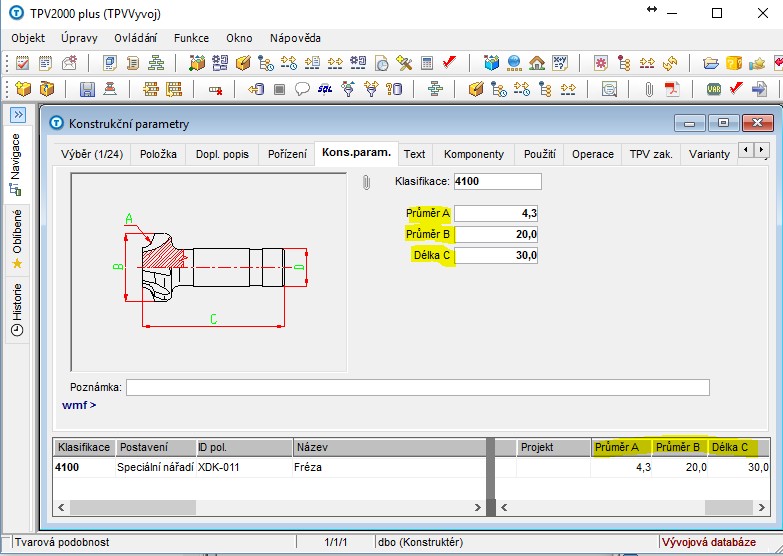
Task: Open the Oblíbené favorites side panel
Action: pos(17,239)
